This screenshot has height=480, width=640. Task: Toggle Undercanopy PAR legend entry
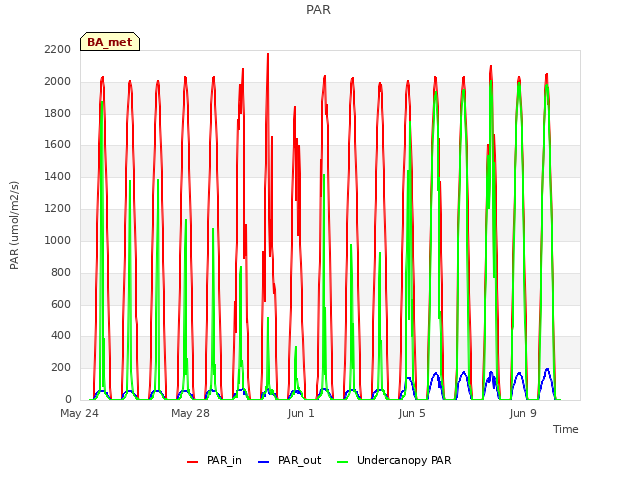click(x=394, y=460)
